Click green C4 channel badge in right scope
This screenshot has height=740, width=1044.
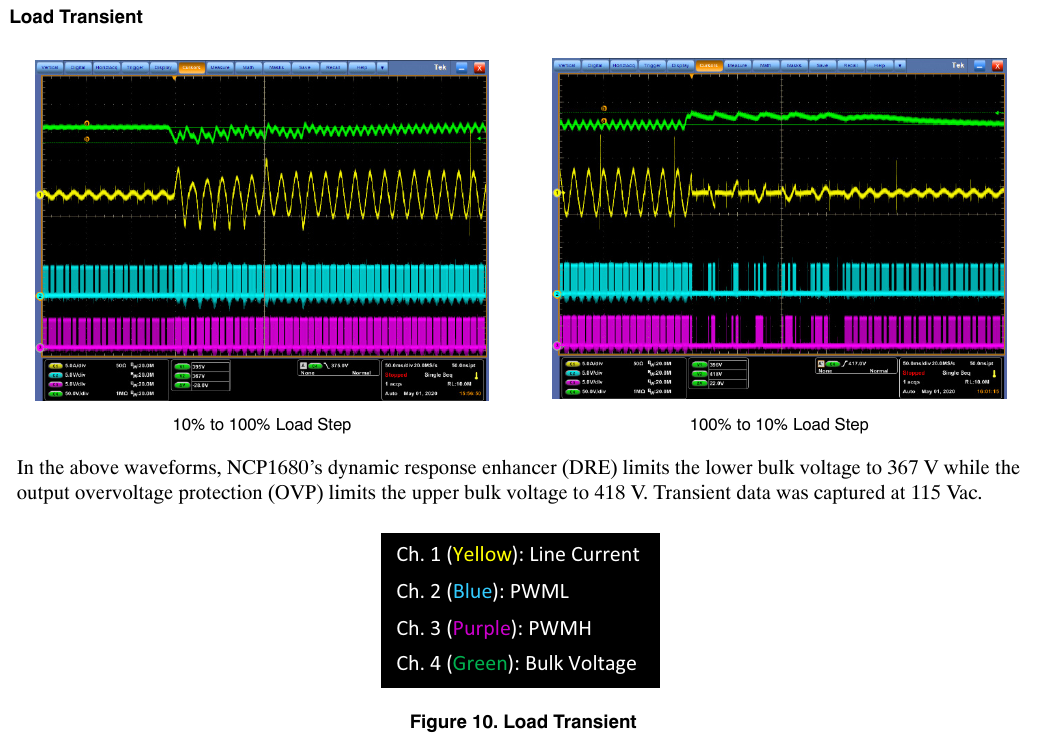coord(573,392)
